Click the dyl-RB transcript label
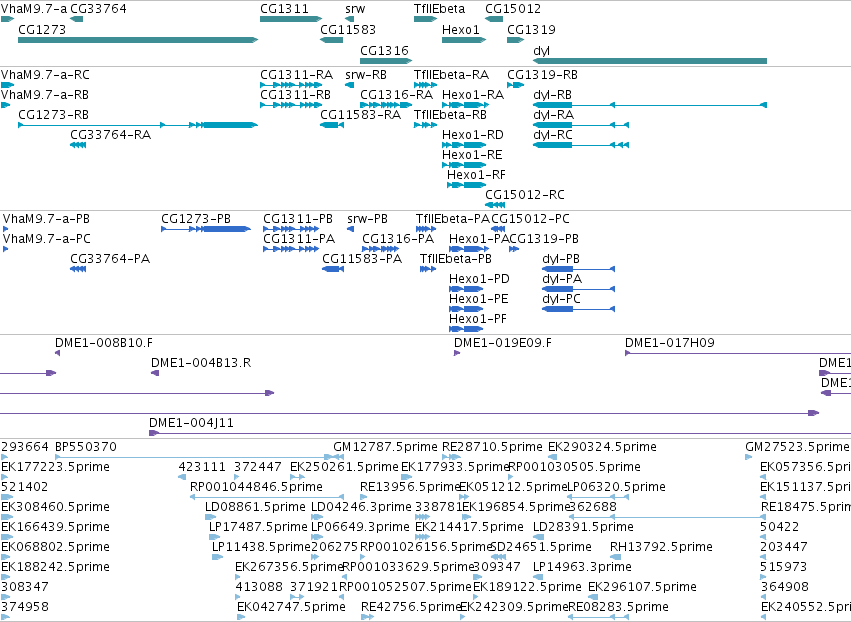The width and height of the screenshot is (851, 622). coord(552,95)
